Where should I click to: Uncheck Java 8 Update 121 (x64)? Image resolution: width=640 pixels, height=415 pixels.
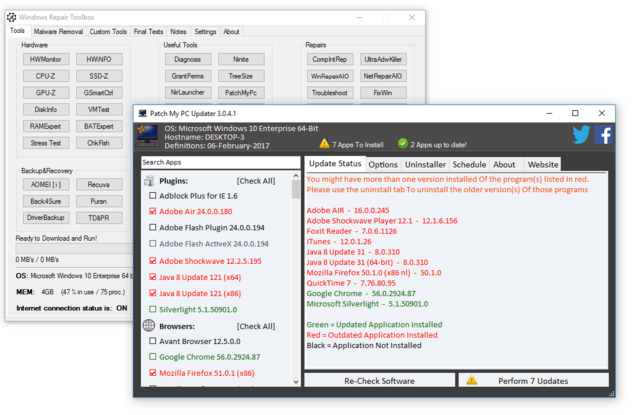tap(153, 277)
